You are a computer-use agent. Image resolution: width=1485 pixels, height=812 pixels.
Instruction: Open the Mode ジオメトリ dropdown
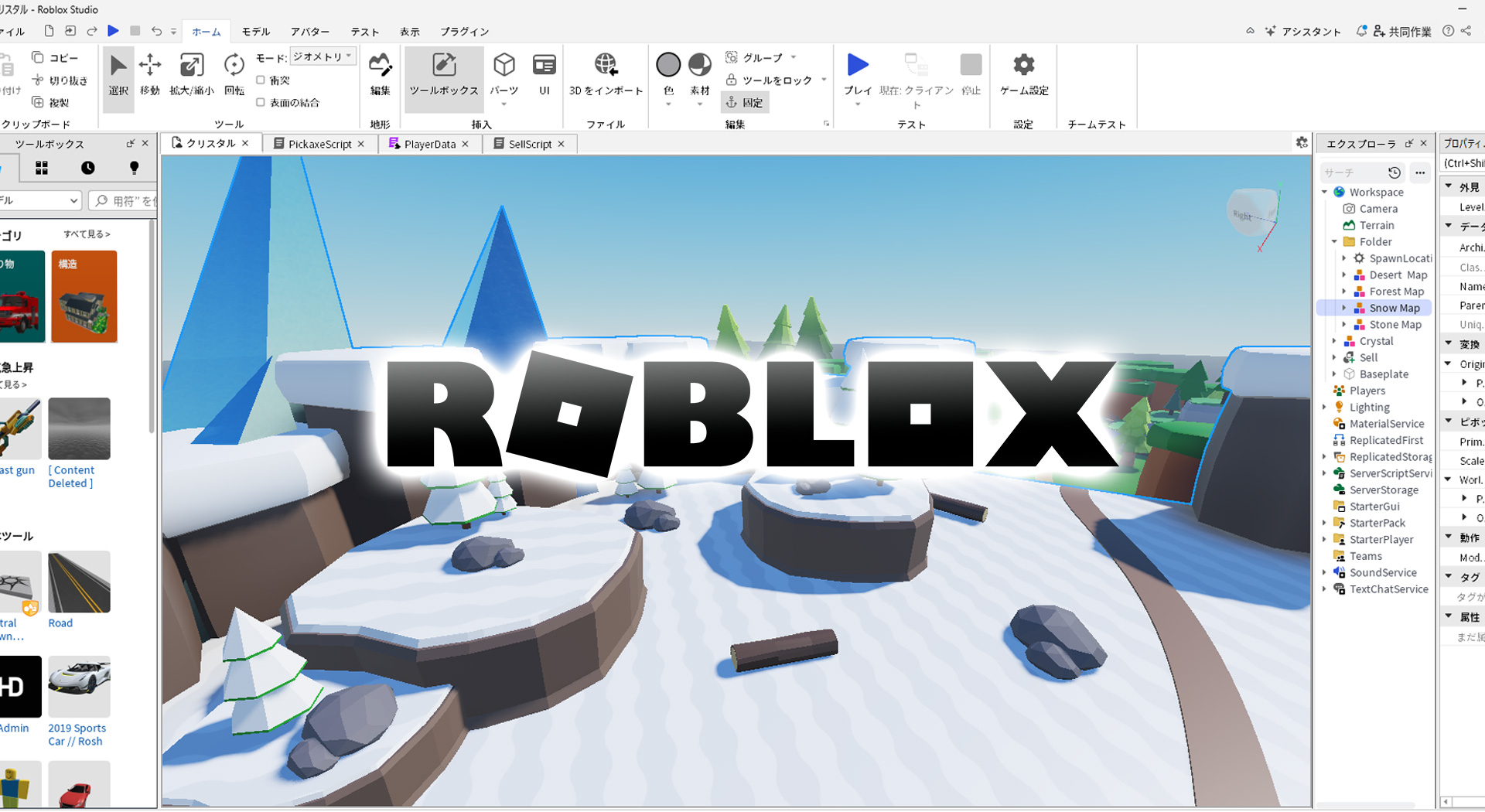coord(323,57)
